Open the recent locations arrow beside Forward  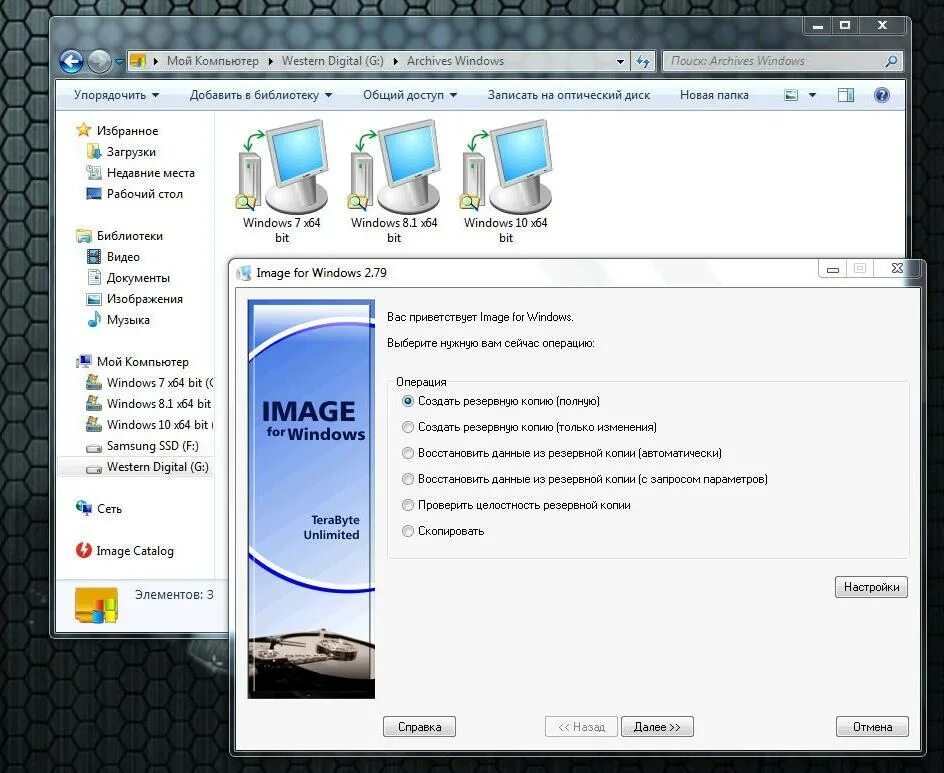(119, 61)
